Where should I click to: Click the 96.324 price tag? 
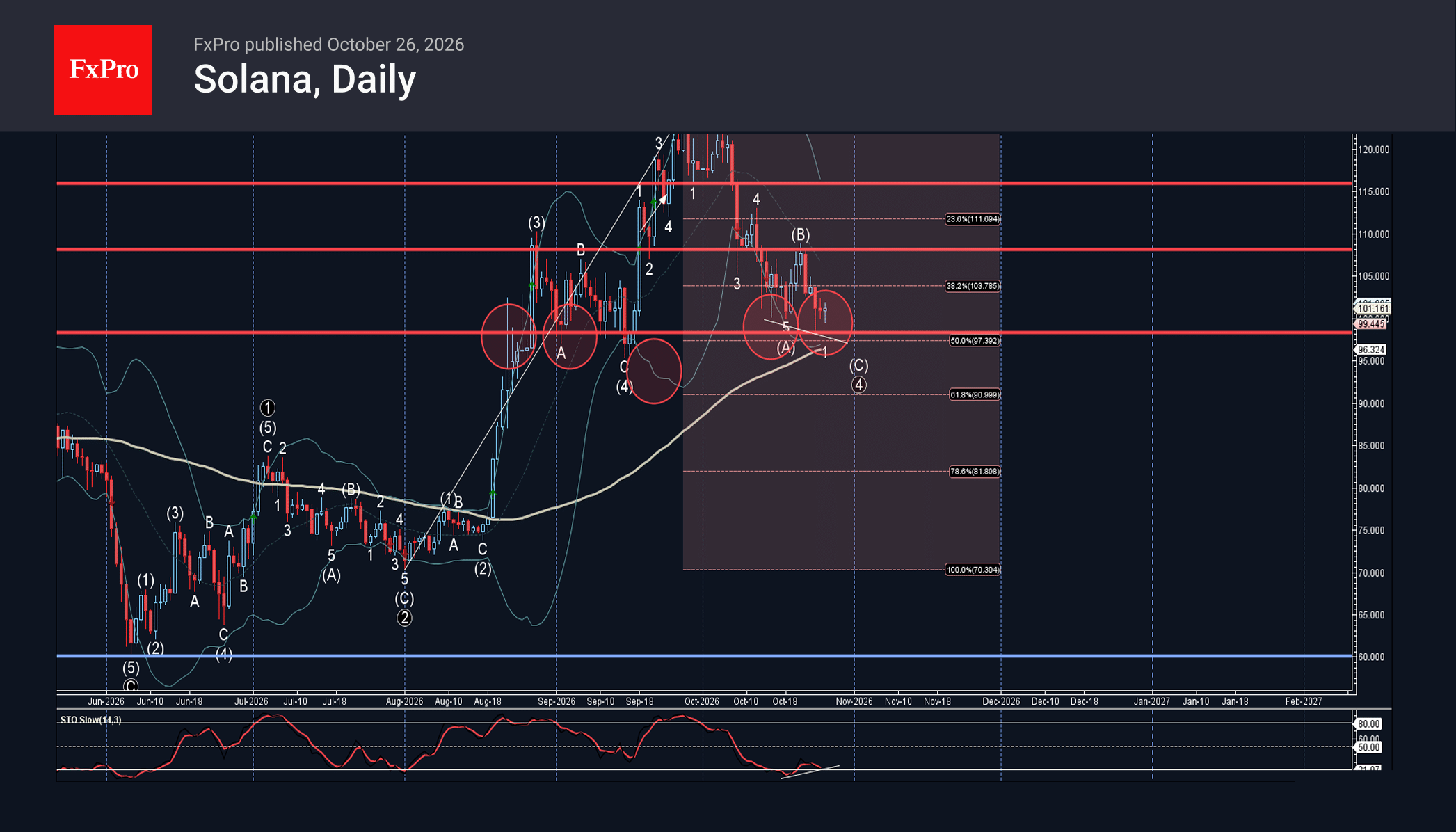coord(1370,350)
